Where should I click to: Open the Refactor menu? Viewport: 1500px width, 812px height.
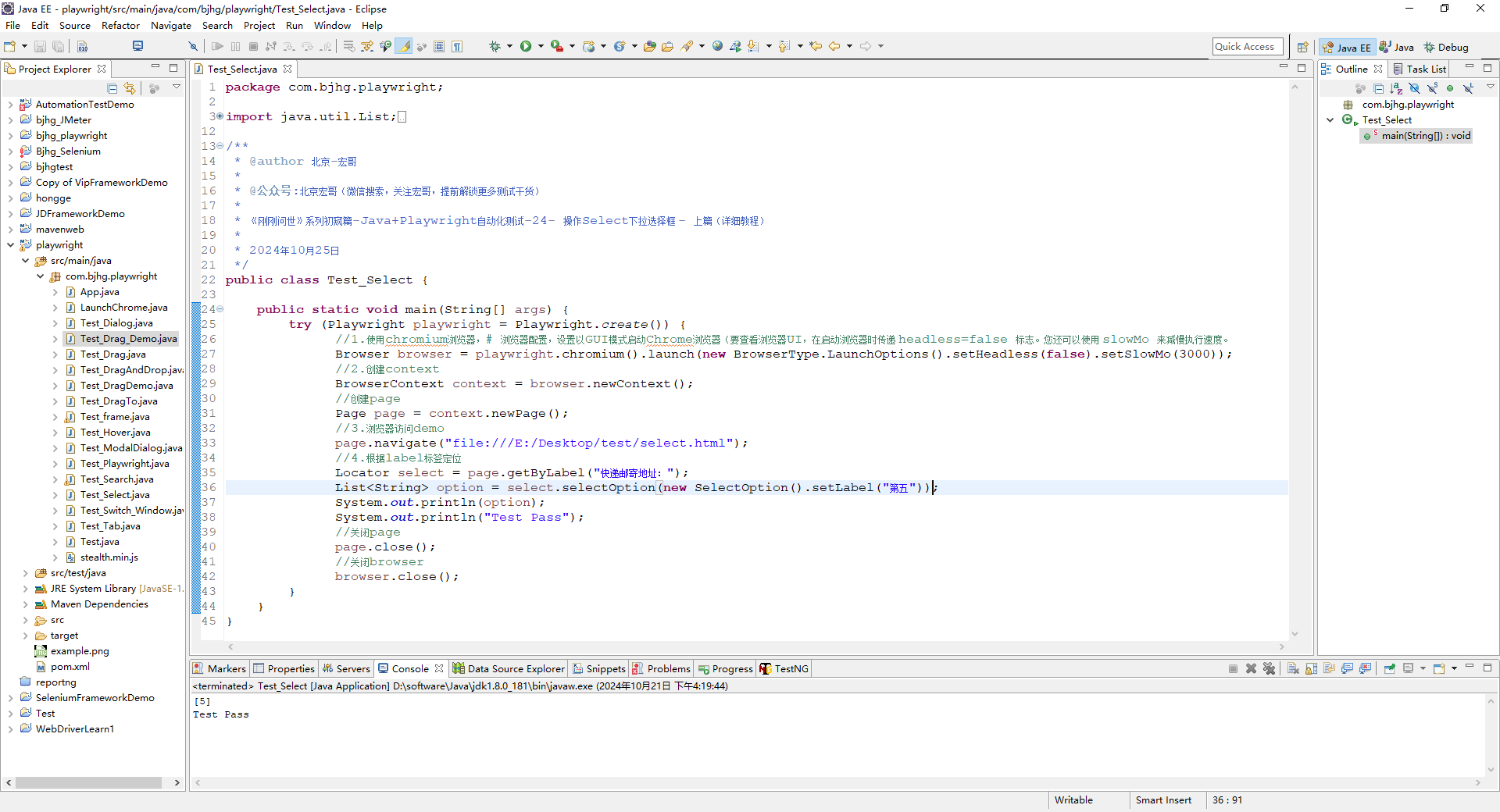tap(120, 25)
